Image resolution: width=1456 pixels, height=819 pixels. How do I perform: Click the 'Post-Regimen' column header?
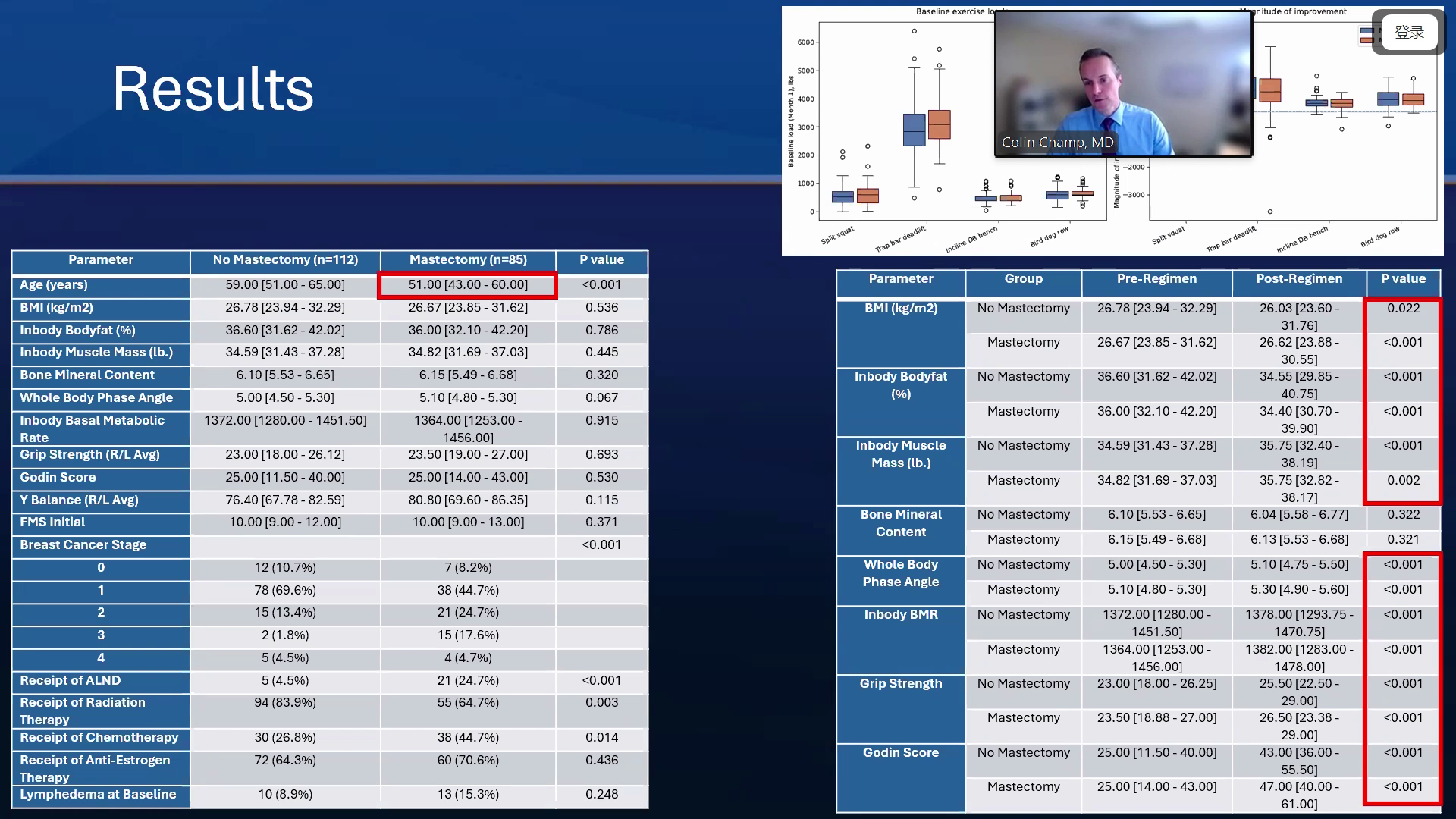pyautogui.click(x=1298, y=279)
